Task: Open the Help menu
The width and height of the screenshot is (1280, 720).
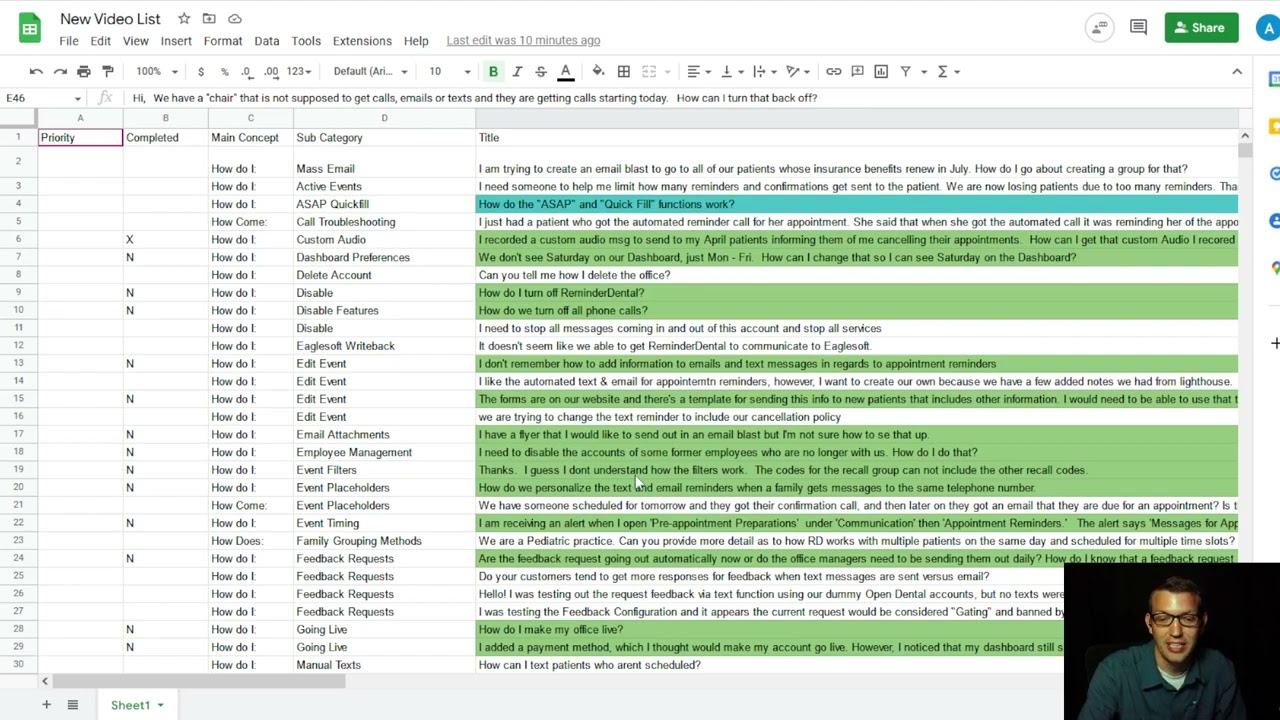Action: pyautogui.click(x=416, y=41)
